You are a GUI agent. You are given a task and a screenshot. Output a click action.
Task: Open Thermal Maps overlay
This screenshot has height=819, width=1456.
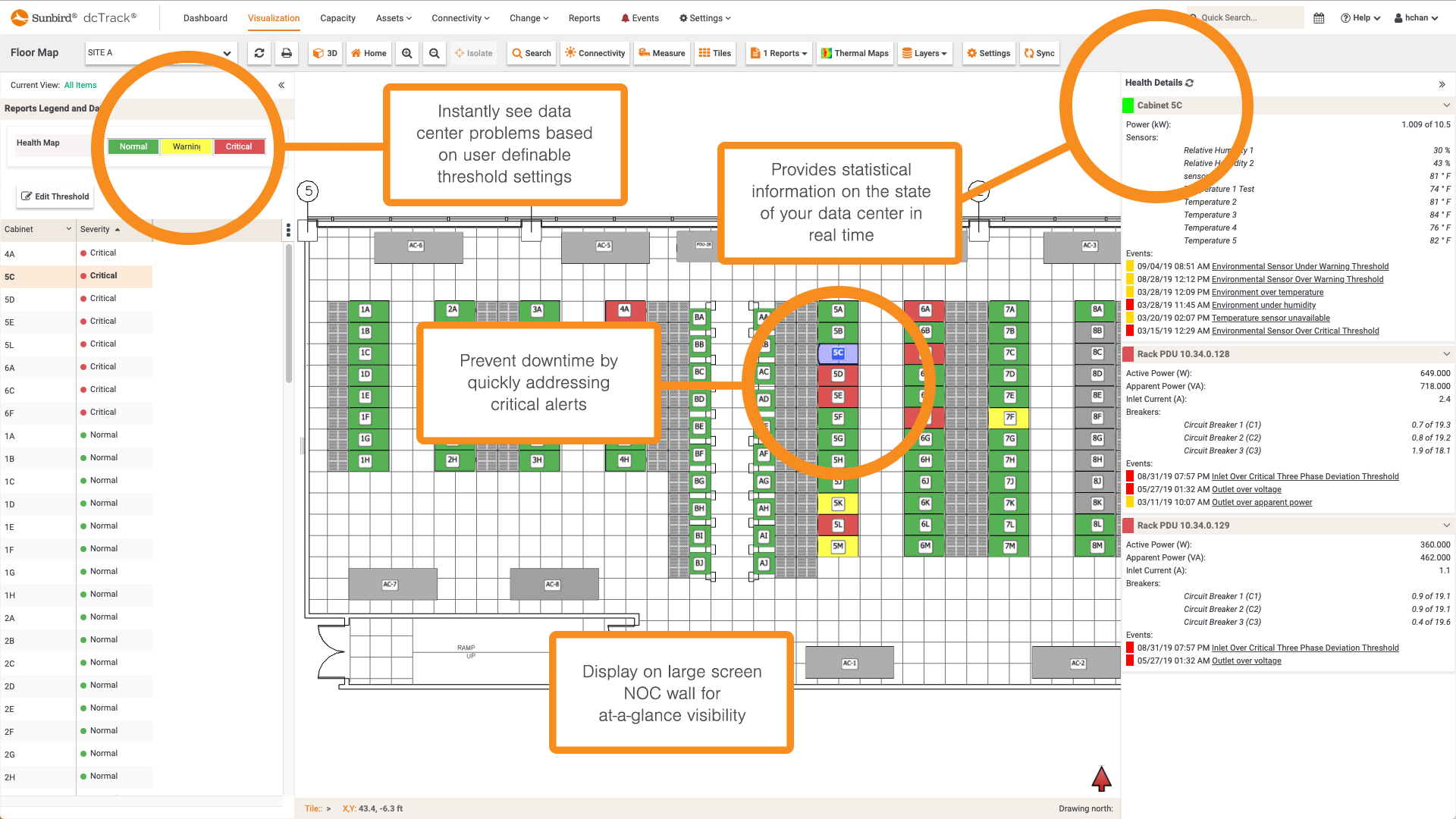[x=855, y=53]
